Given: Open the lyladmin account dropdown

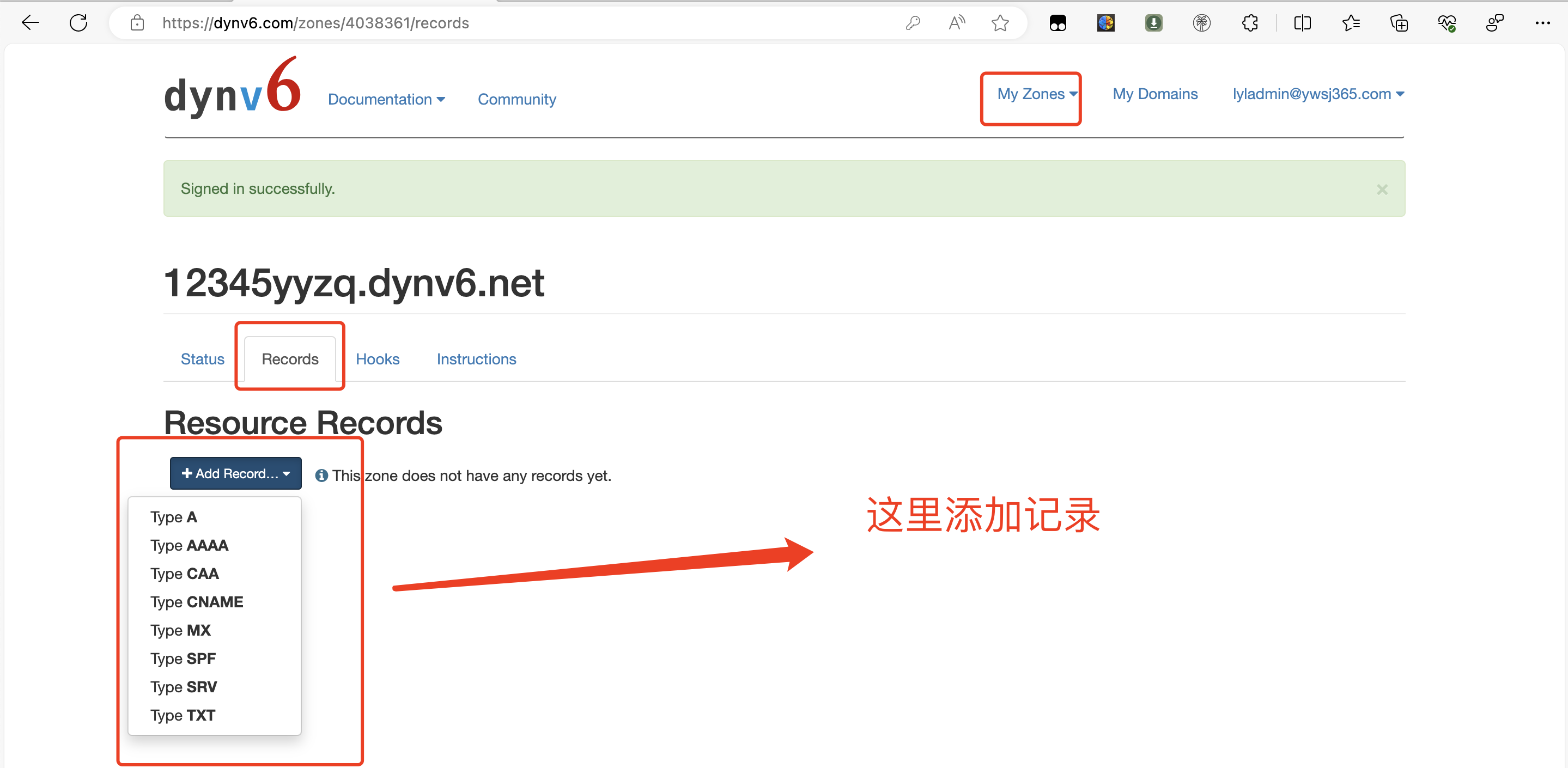Looking at the screenshot, I should pyautogui.click(x=1318, y=94).
